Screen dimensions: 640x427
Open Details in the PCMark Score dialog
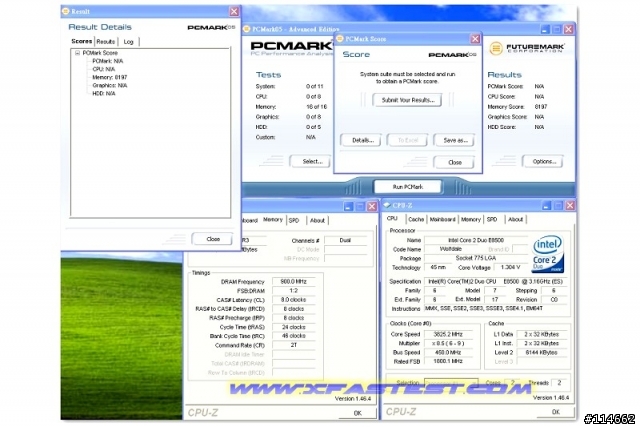tap(361, 140)
